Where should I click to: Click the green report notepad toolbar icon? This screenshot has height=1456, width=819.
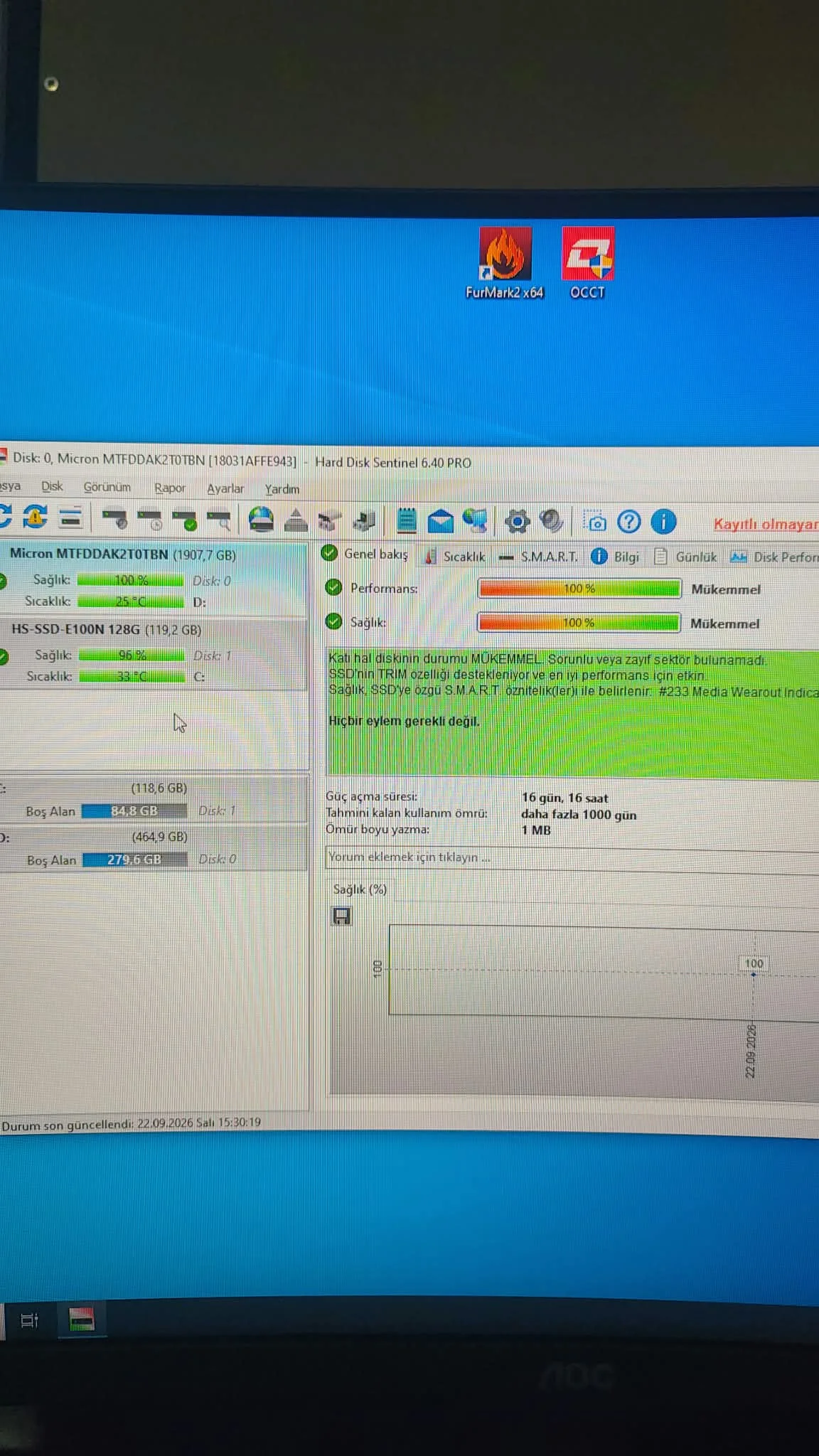point(406,520)
